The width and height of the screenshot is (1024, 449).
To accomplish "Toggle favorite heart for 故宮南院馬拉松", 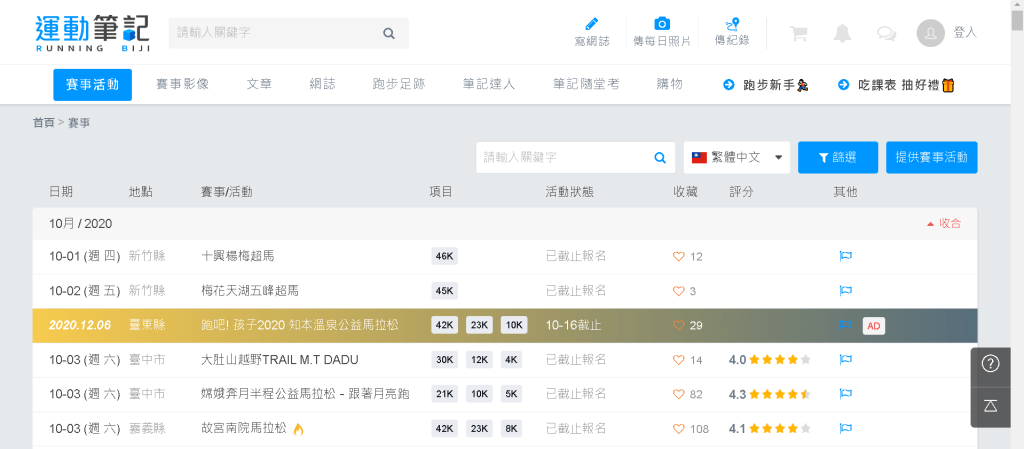I will [679, 428].
